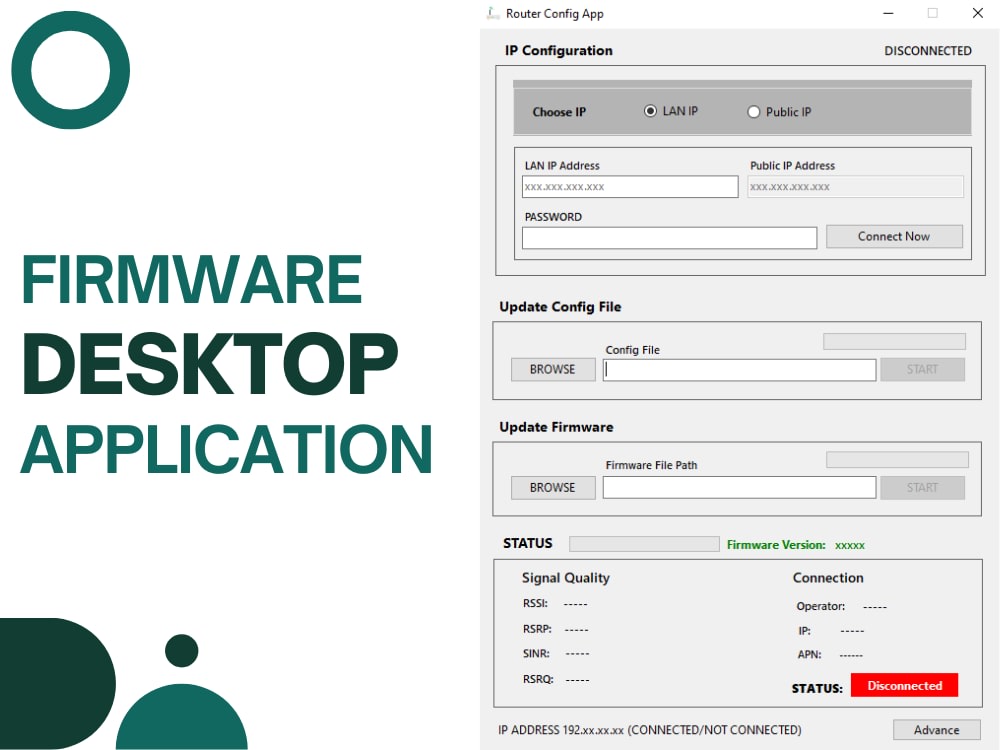Image resolution: width=1000 pixels, height=750 pixels.
Task: Minimize the Router Config App window
Action: click(888, 13)
